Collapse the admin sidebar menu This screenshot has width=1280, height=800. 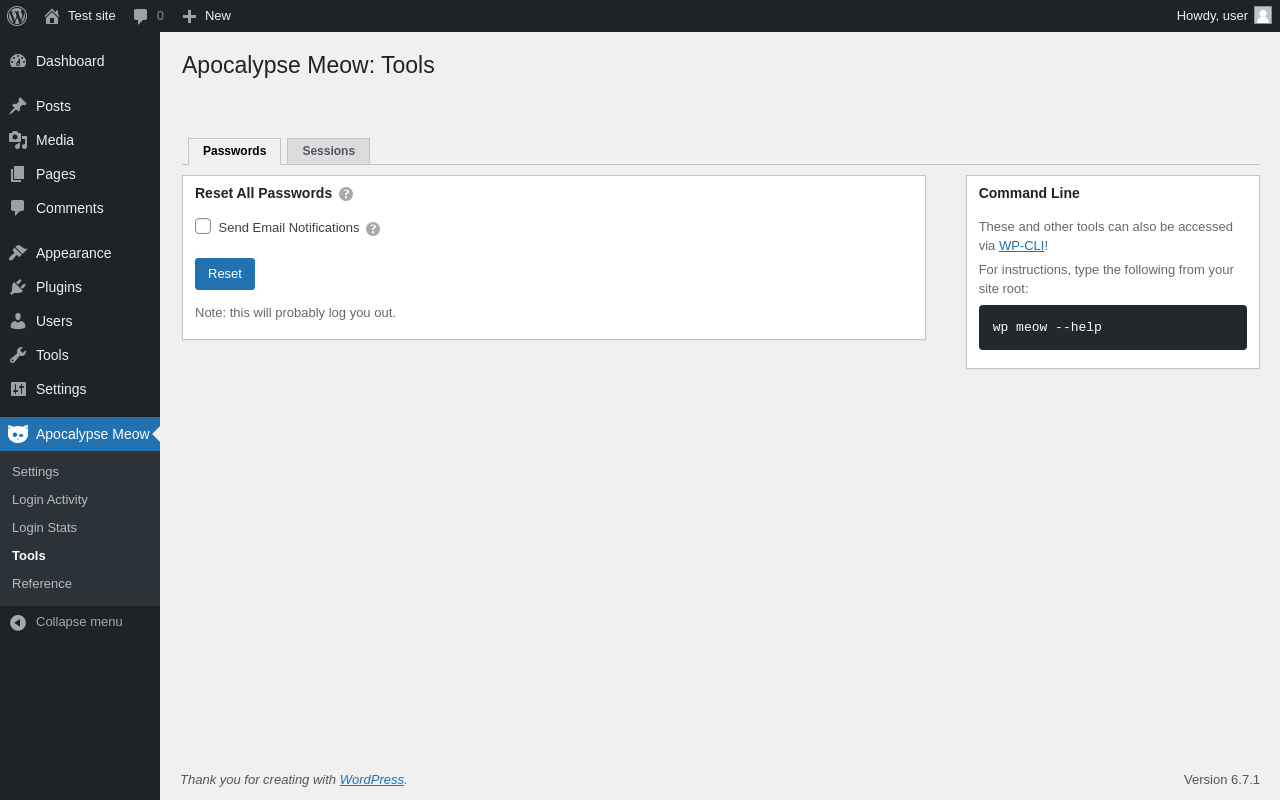point(66,622)
